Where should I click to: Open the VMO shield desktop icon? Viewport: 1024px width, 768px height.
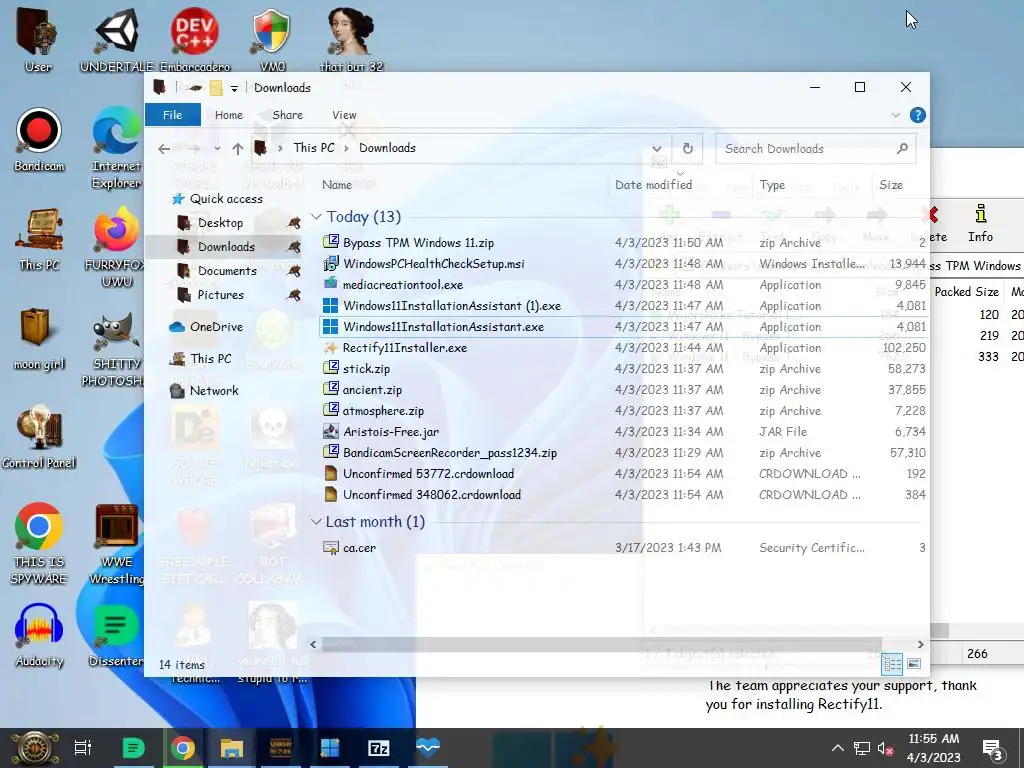pyautogui.click(x=272, y=39)
